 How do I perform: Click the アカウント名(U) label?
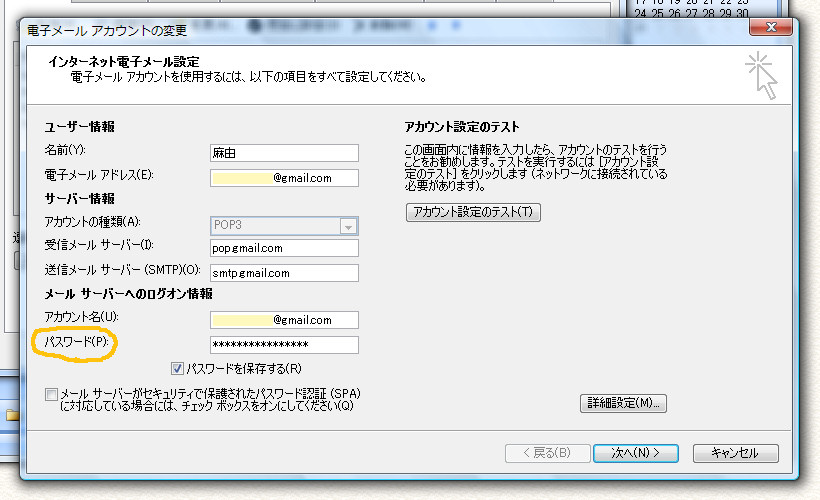[82, 317]
